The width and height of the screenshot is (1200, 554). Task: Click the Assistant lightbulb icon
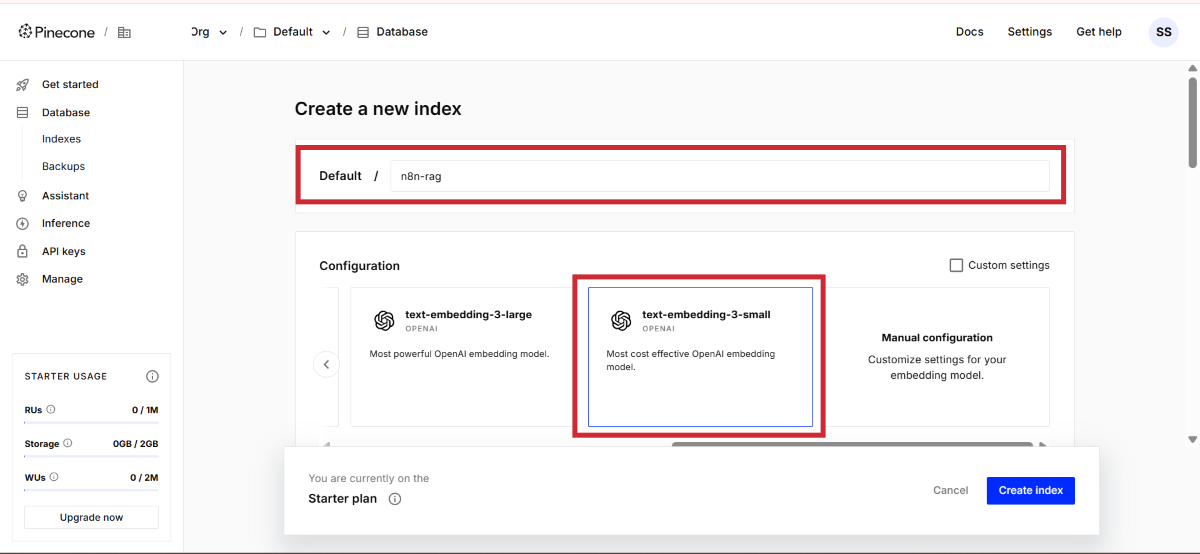(x=22, y=196)
